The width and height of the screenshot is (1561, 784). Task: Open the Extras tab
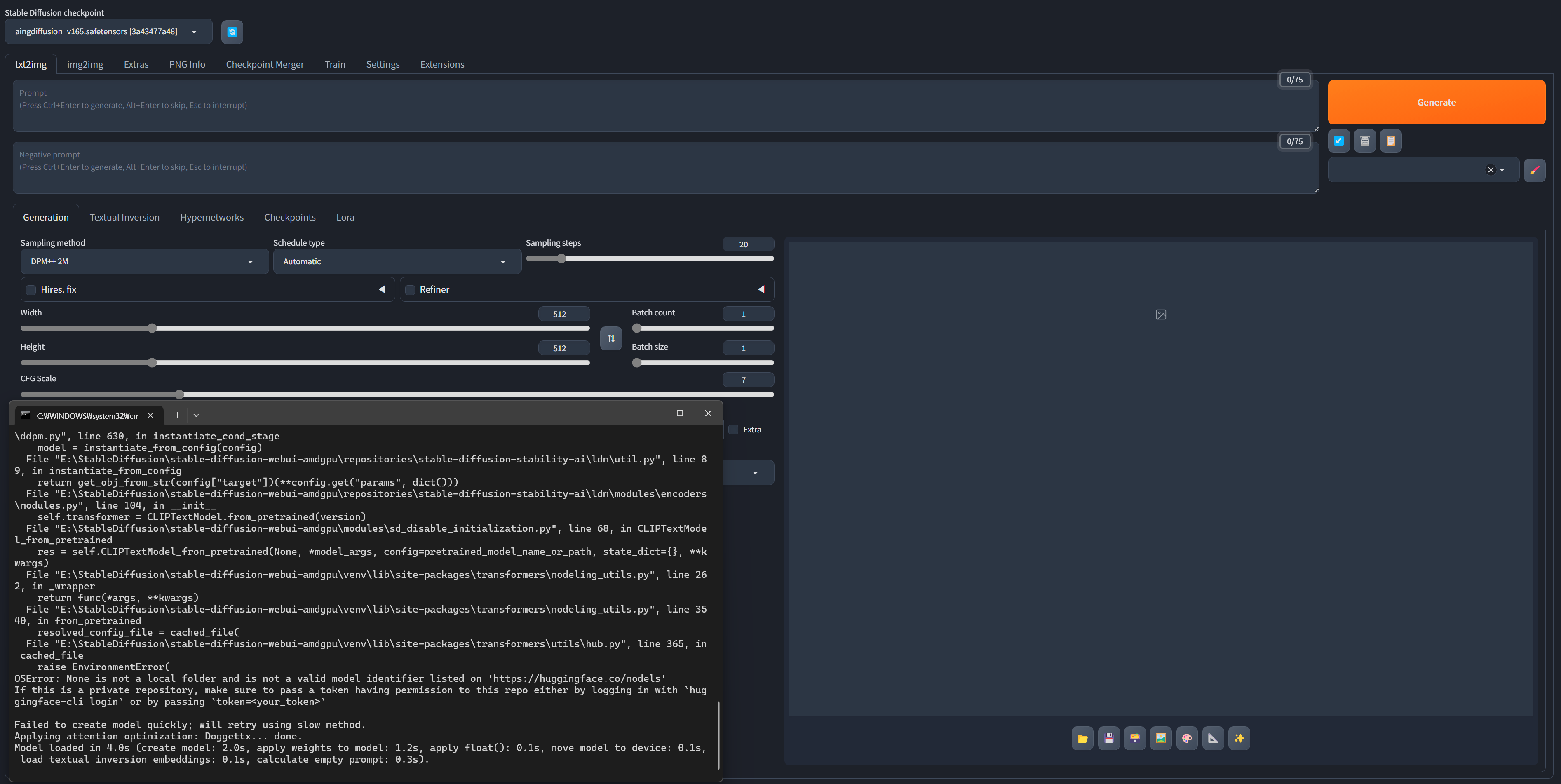[136, 64]
